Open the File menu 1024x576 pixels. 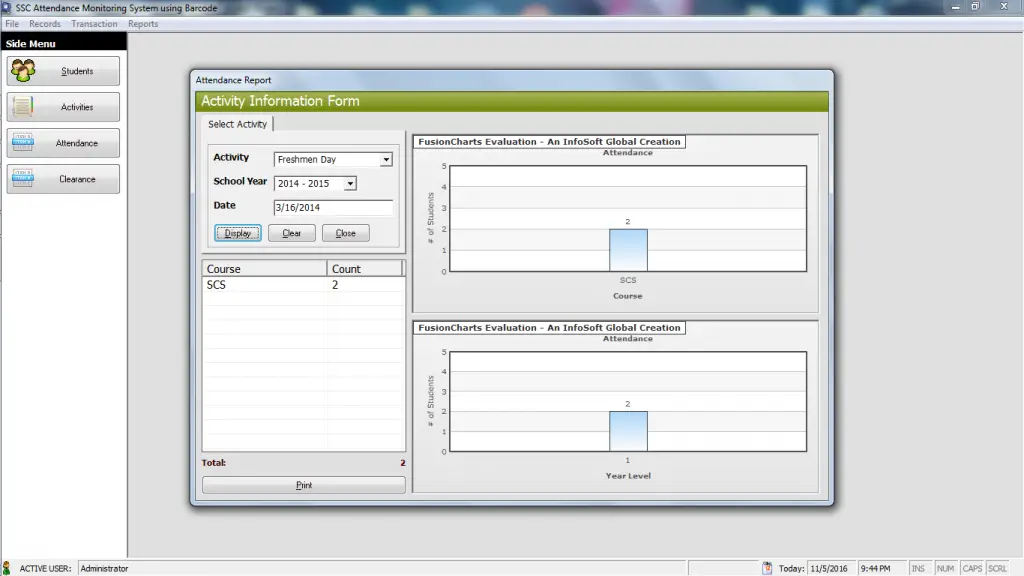point(12,24)
